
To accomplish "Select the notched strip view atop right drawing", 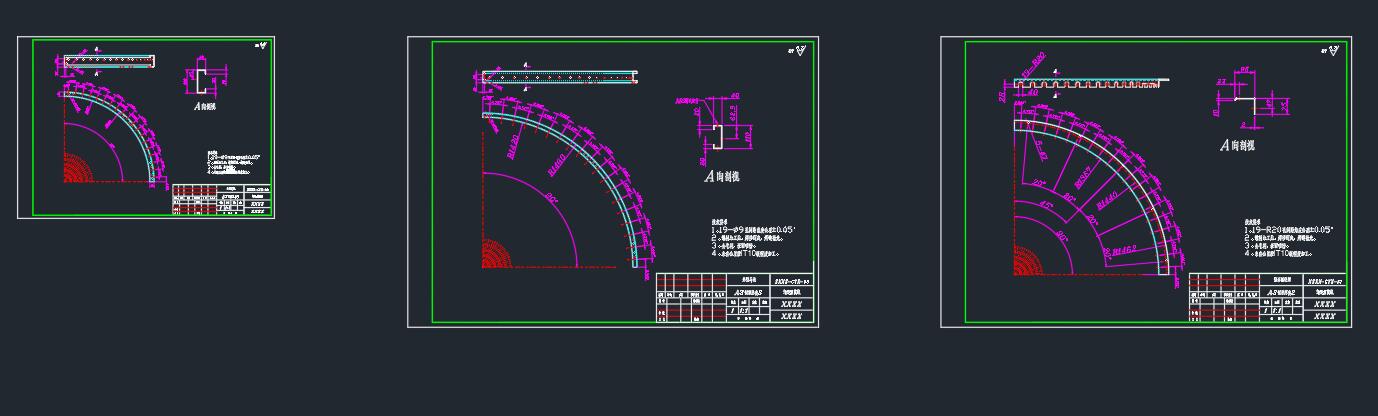I will (x=1092, y=84).
